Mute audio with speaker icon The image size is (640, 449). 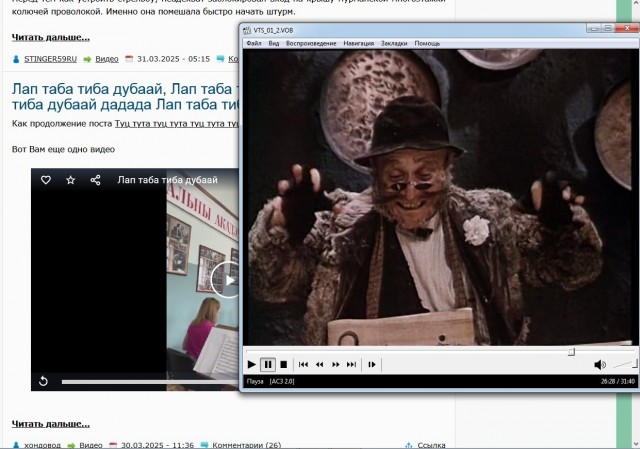(x=600, y=365)
